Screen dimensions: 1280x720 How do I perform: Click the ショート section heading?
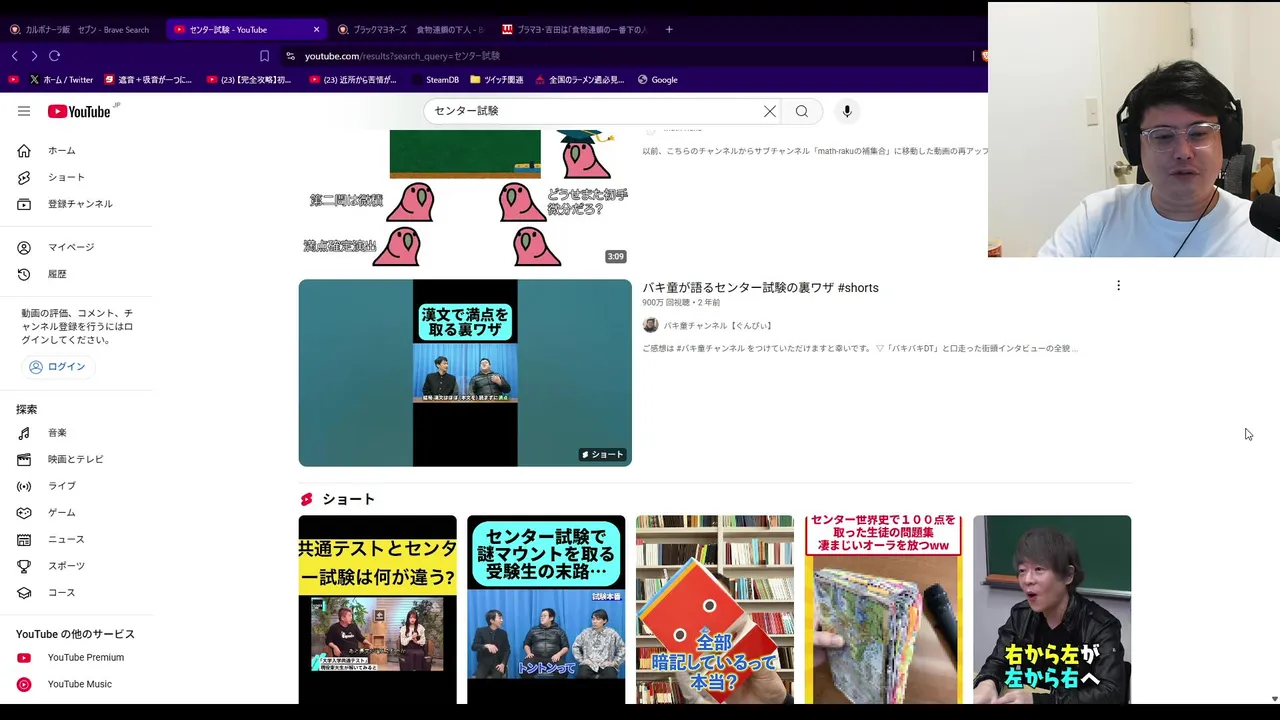348,500
